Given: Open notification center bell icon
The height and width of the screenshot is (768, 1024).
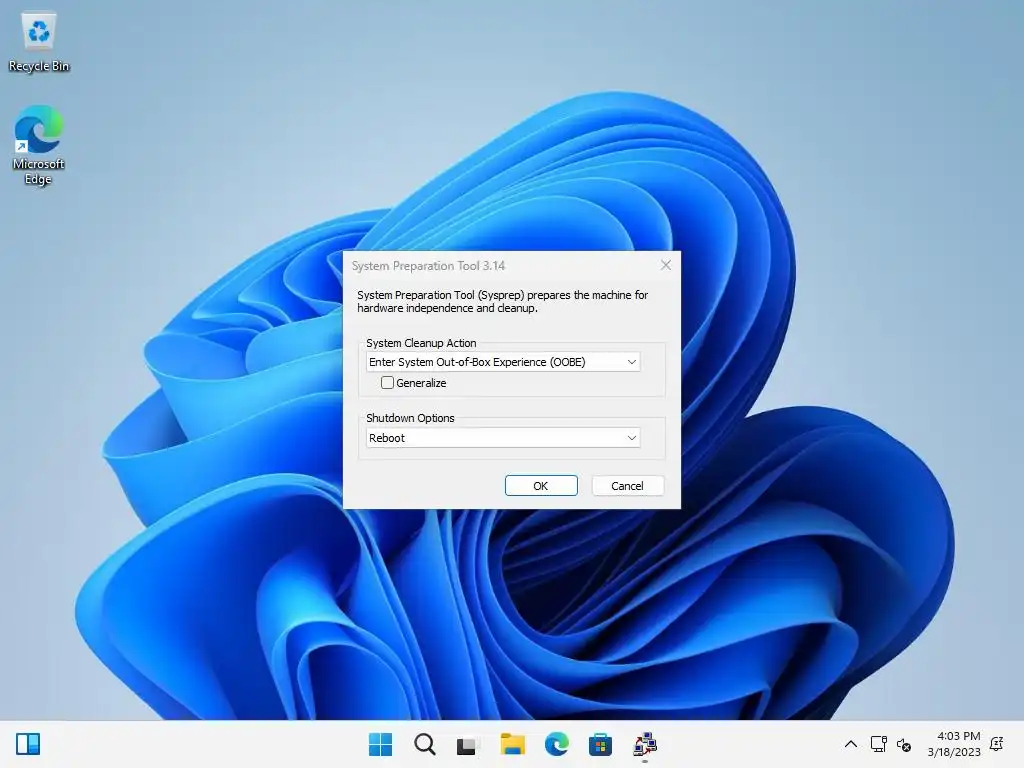Looking at the screenshot, I should pyautogui.click(x=997, y=744).
